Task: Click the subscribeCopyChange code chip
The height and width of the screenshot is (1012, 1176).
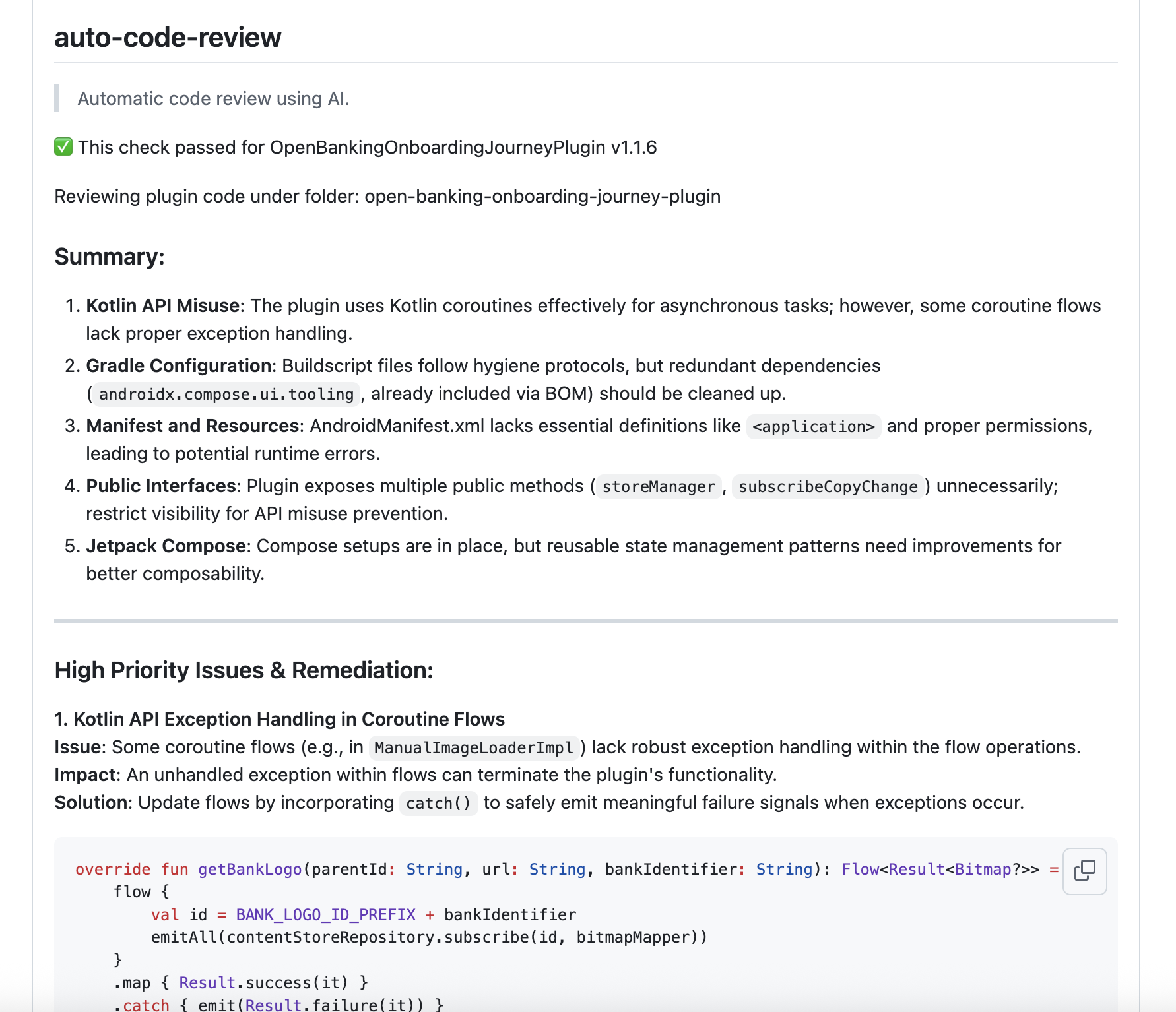Action: click(x=829, y=487)
